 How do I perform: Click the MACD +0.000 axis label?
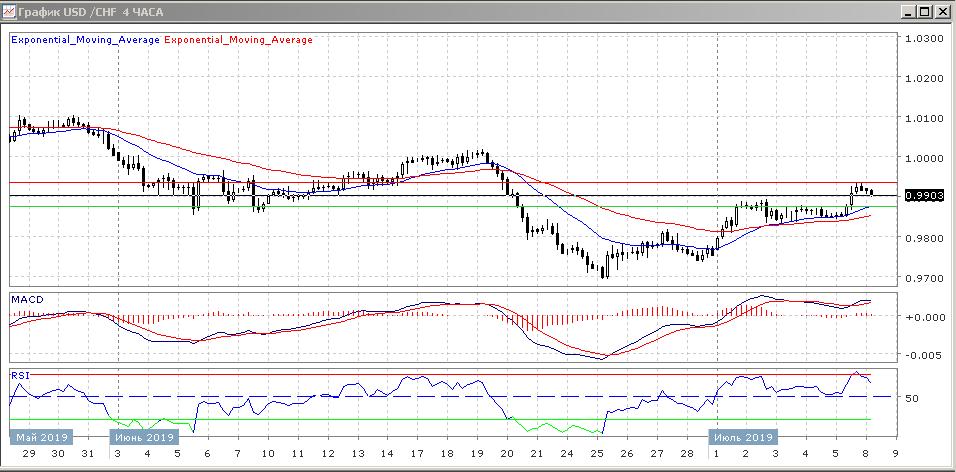pos(922,317)
